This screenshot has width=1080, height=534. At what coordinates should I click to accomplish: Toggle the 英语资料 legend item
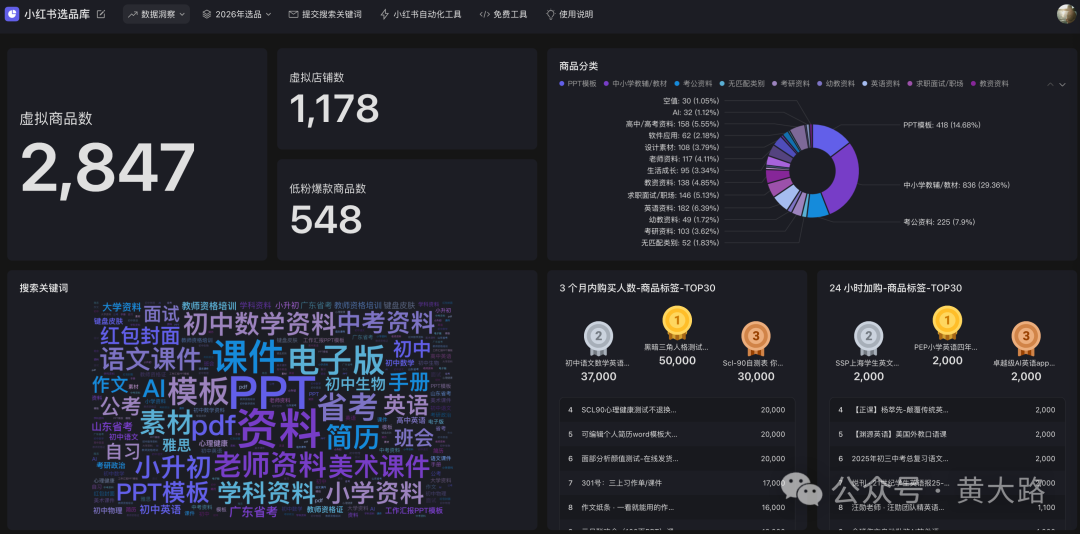(x=881, y=83)
